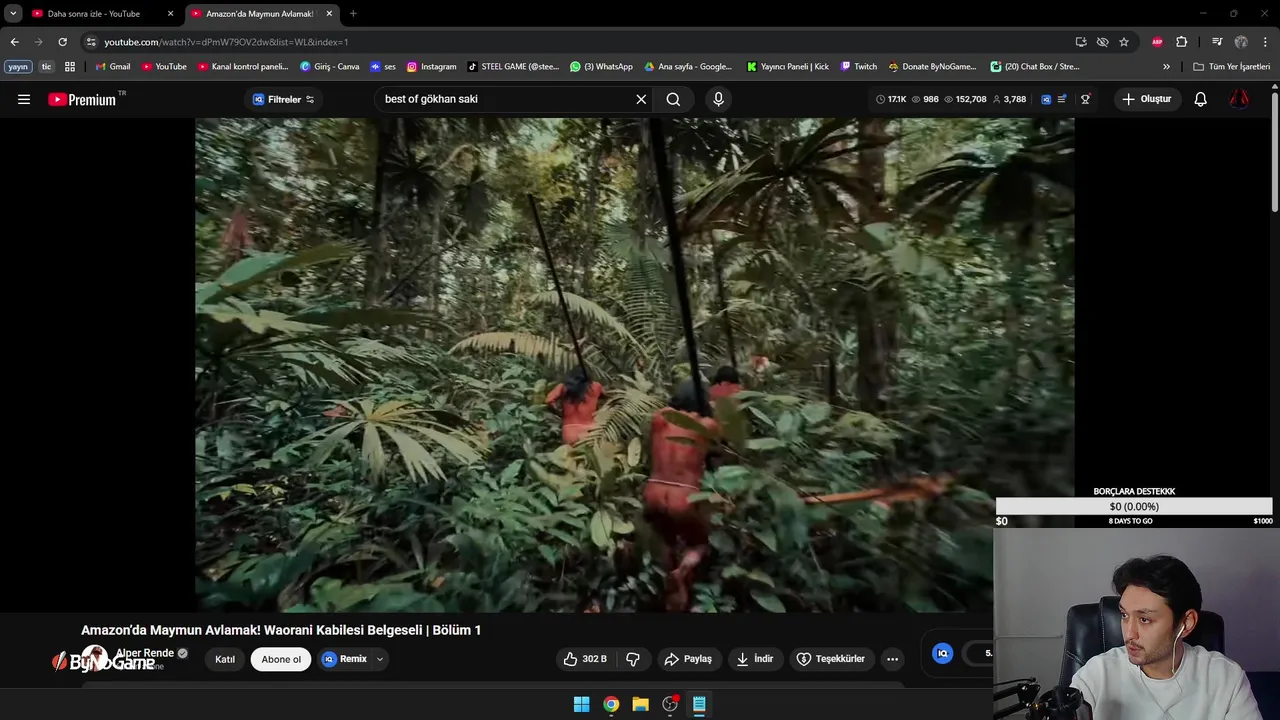Open Donate ByNoGame bookmark
Screen dimensions: 1280x720
[932, 67]
